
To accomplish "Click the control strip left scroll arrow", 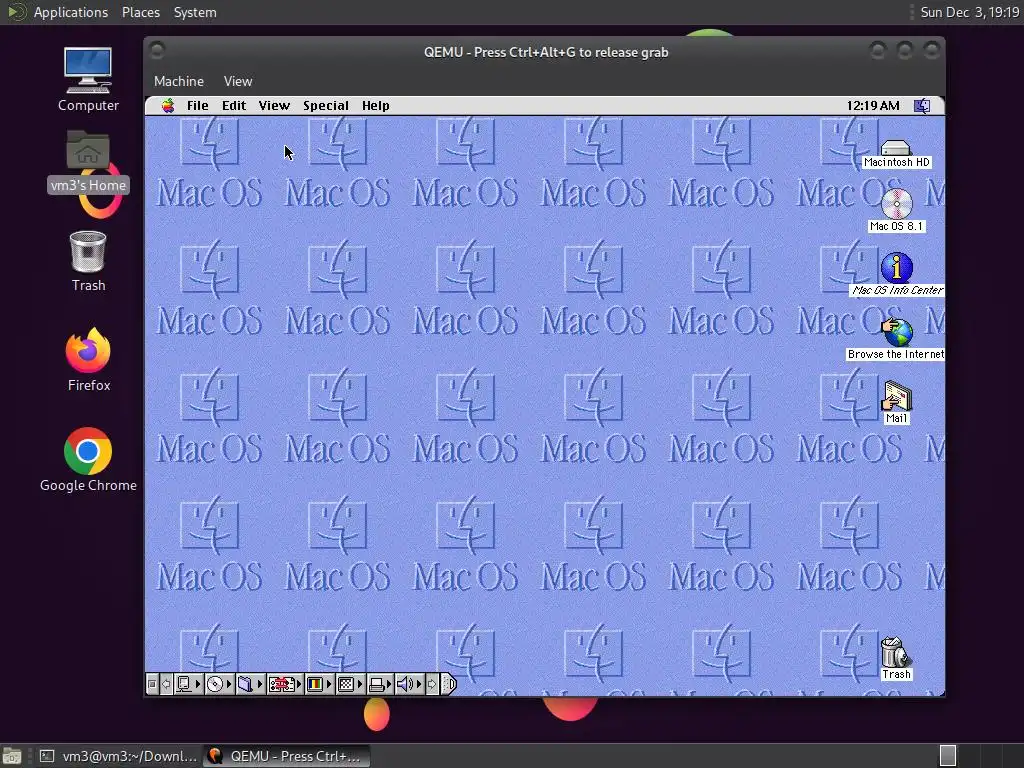I will [167, 684].
